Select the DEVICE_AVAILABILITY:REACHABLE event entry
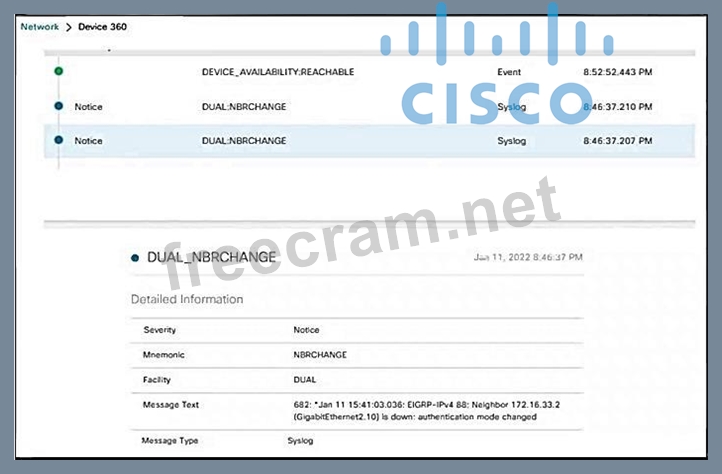 (x=277, y=72)
